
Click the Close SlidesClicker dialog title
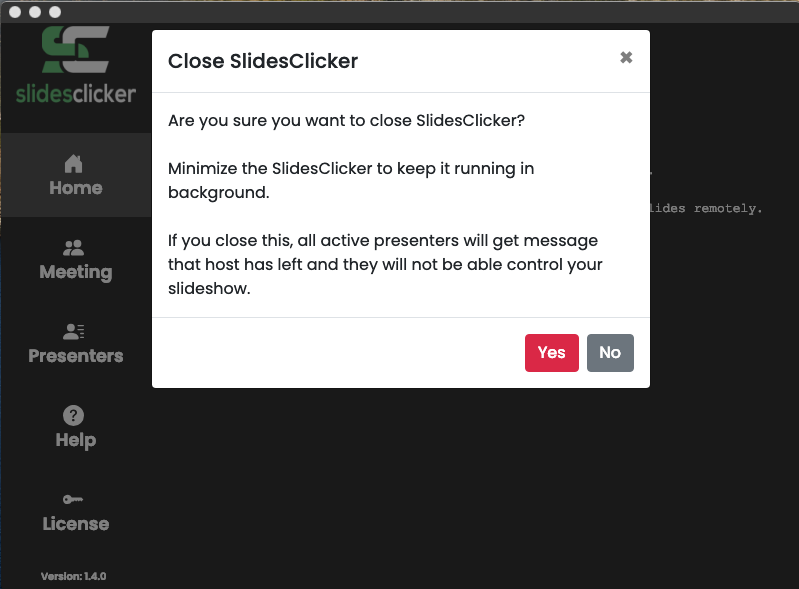pyautogui.click(x=263, y=61)
